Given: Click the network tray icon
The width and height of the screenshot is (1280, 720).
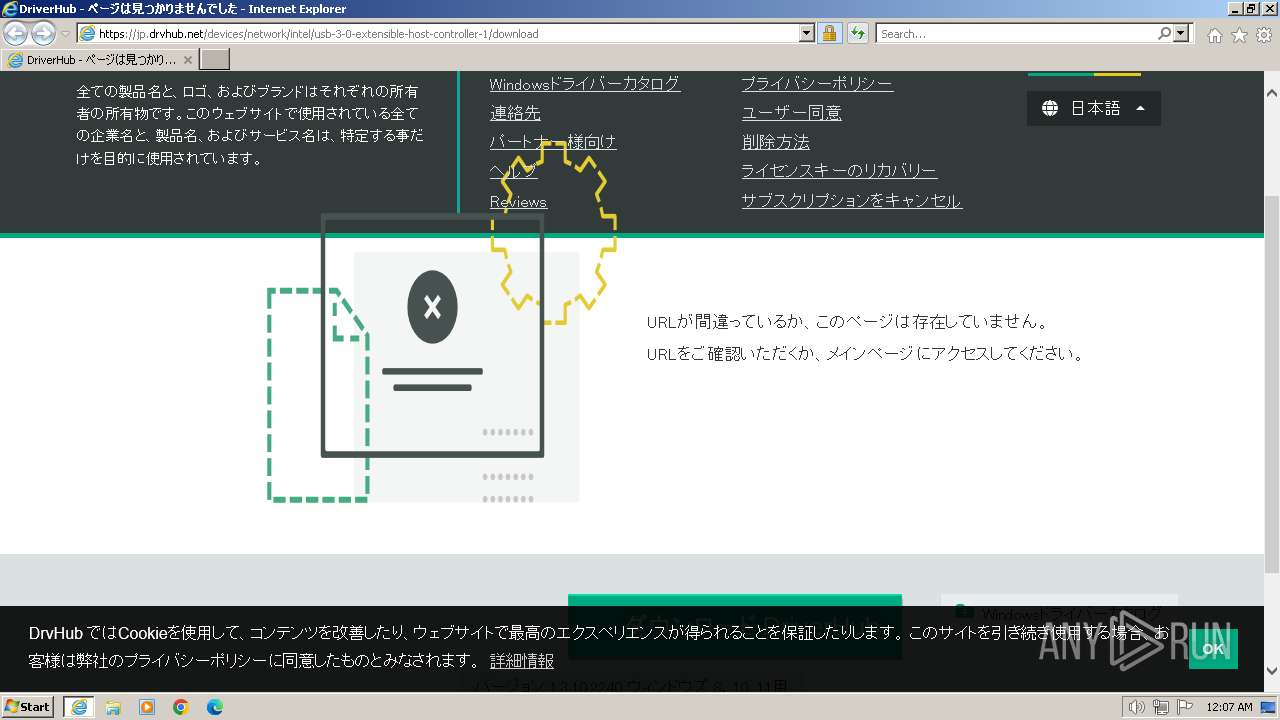Looking at the screenshot, I should (1161, 707).
